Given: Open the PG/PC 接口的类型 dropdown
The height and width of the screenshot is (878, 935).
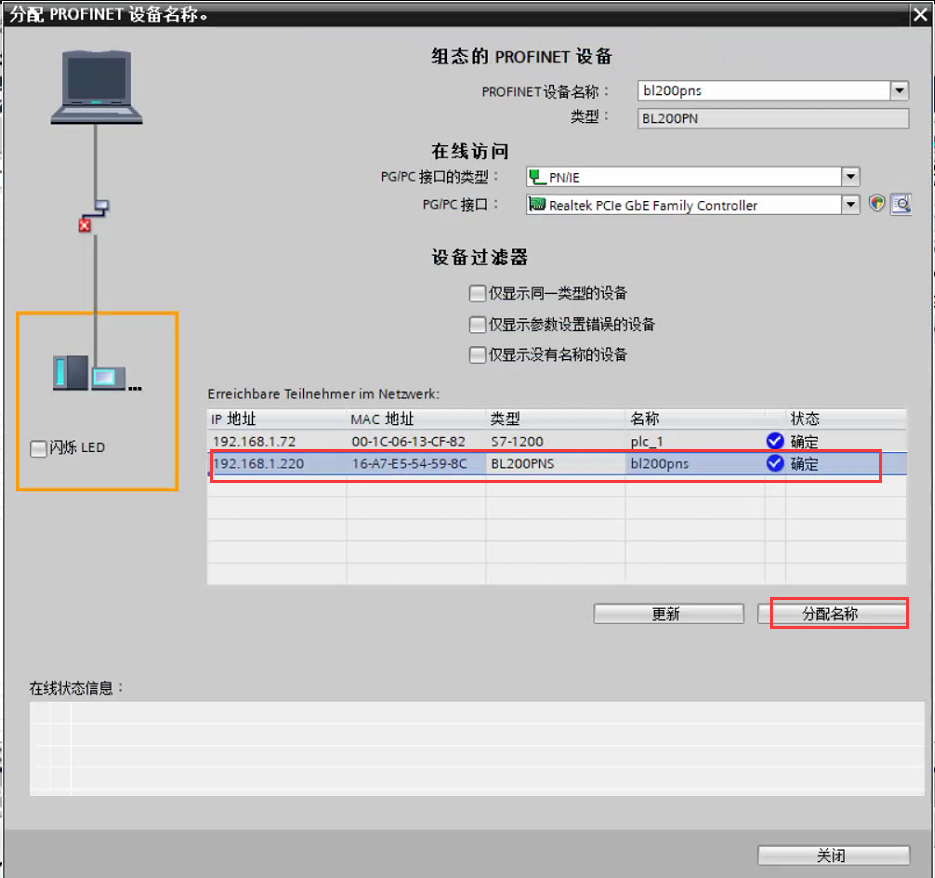Looking at the screenshot, I should click(851, 177).
